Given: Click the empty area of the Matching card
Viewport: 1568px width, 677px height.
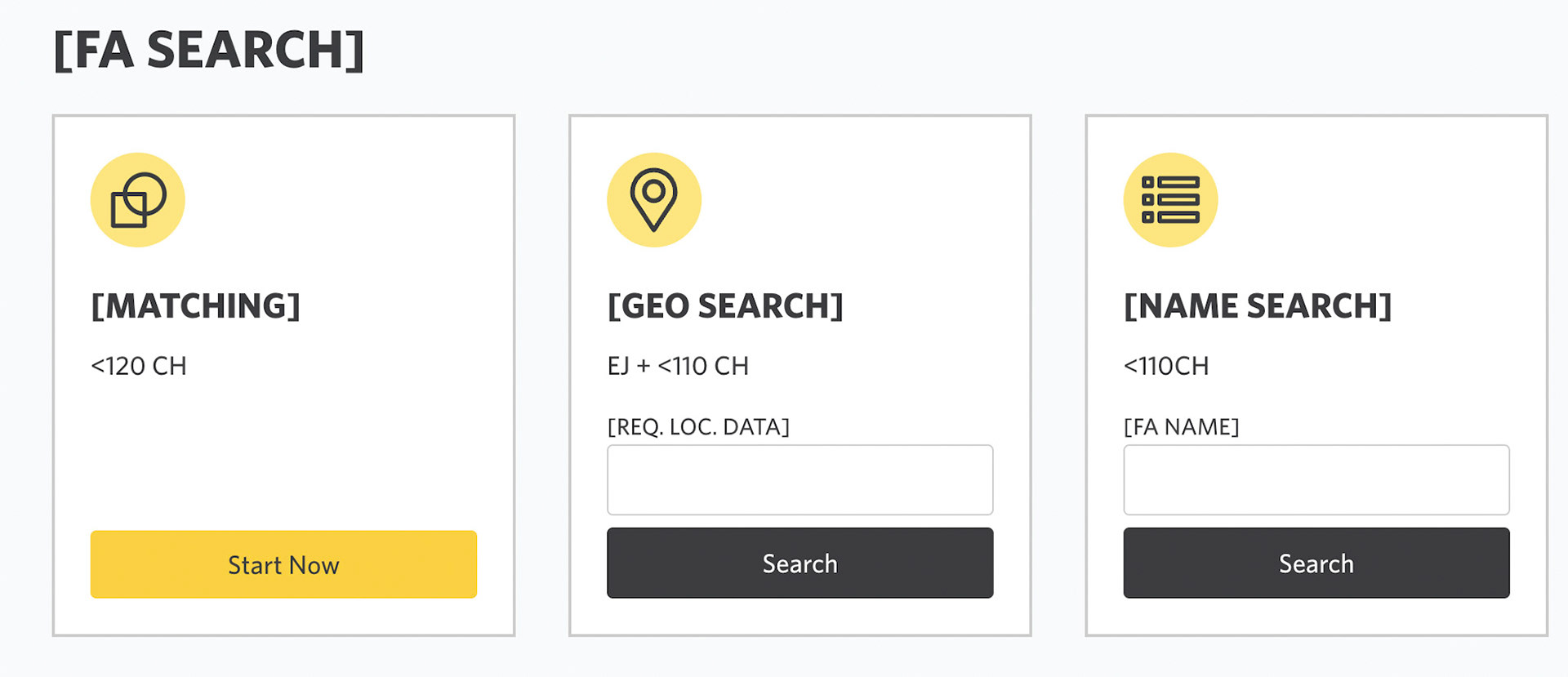Looking at the screenshot, I should (x=283, y=457).
